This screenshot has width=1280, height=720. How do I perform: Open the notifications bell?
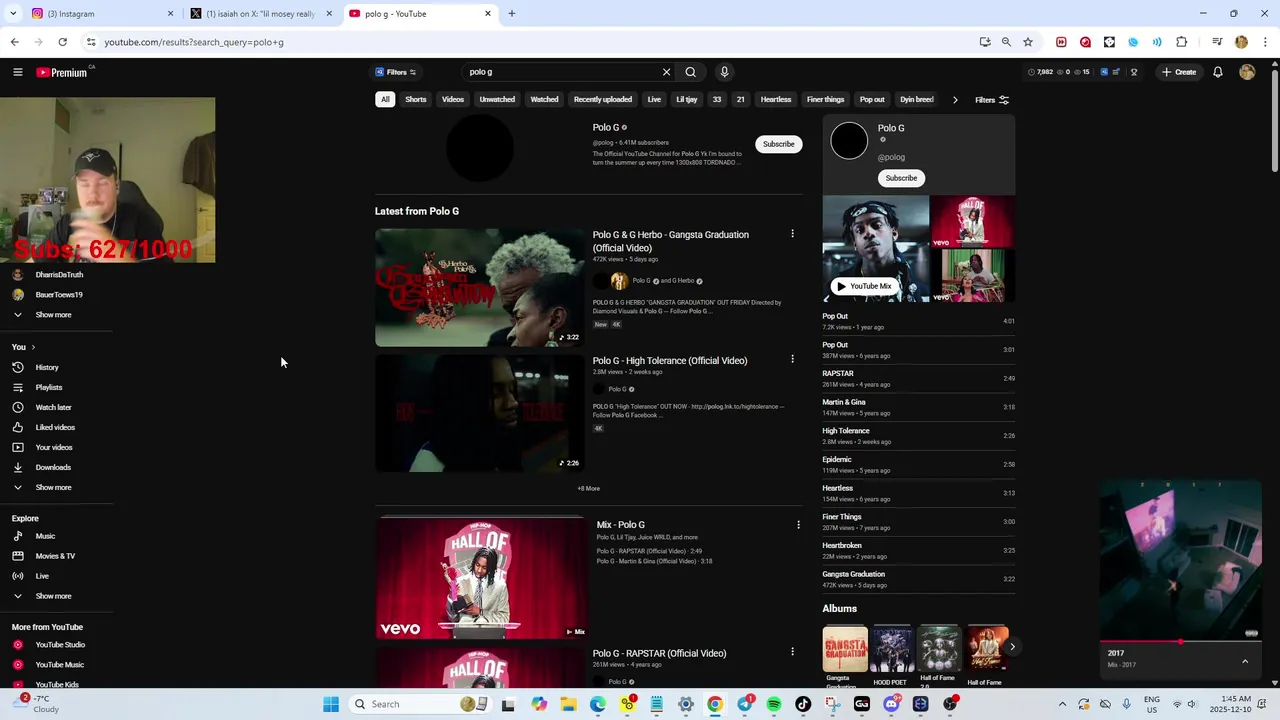(x=1217, y=72)
